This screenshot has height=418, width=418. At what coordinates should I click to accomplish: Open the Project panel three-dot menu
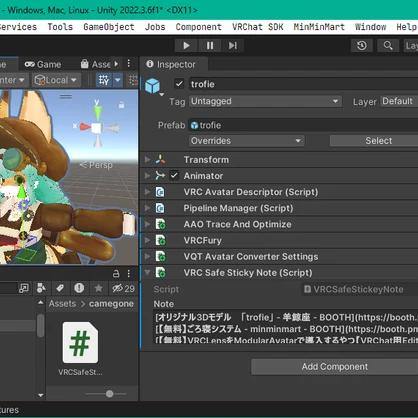[129, 274]
